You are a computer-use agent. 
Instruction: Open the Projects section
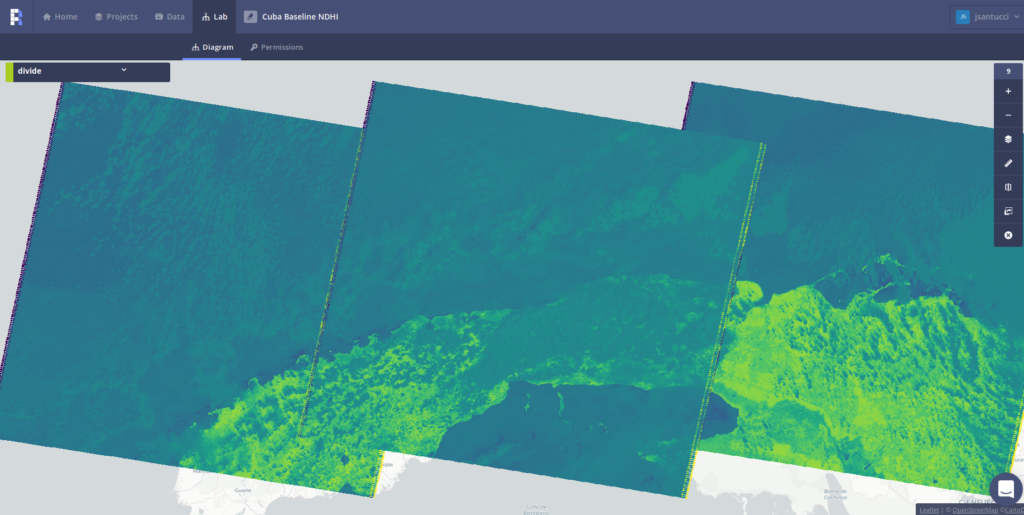116,17
